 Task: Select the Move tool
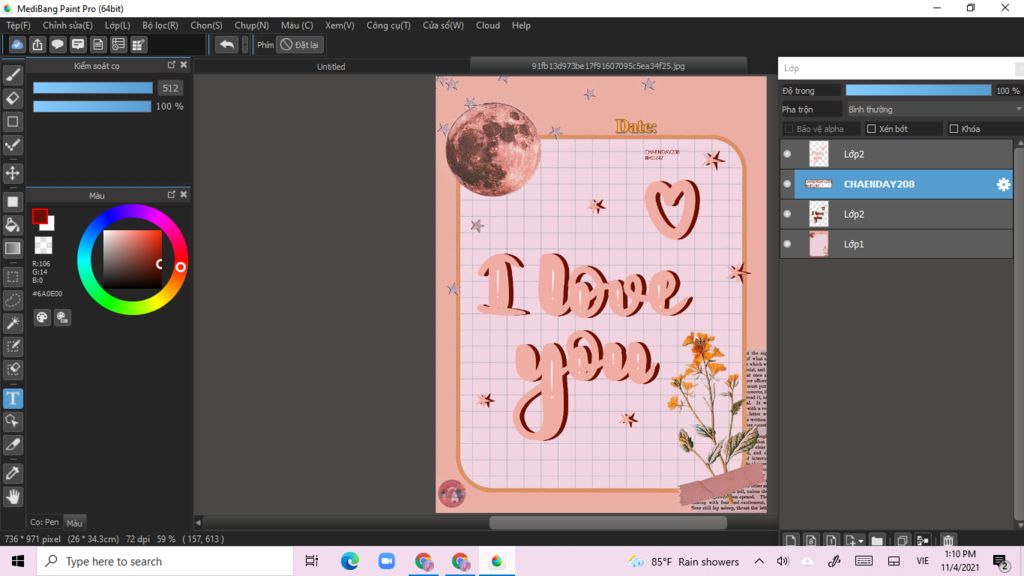(12, 173)
